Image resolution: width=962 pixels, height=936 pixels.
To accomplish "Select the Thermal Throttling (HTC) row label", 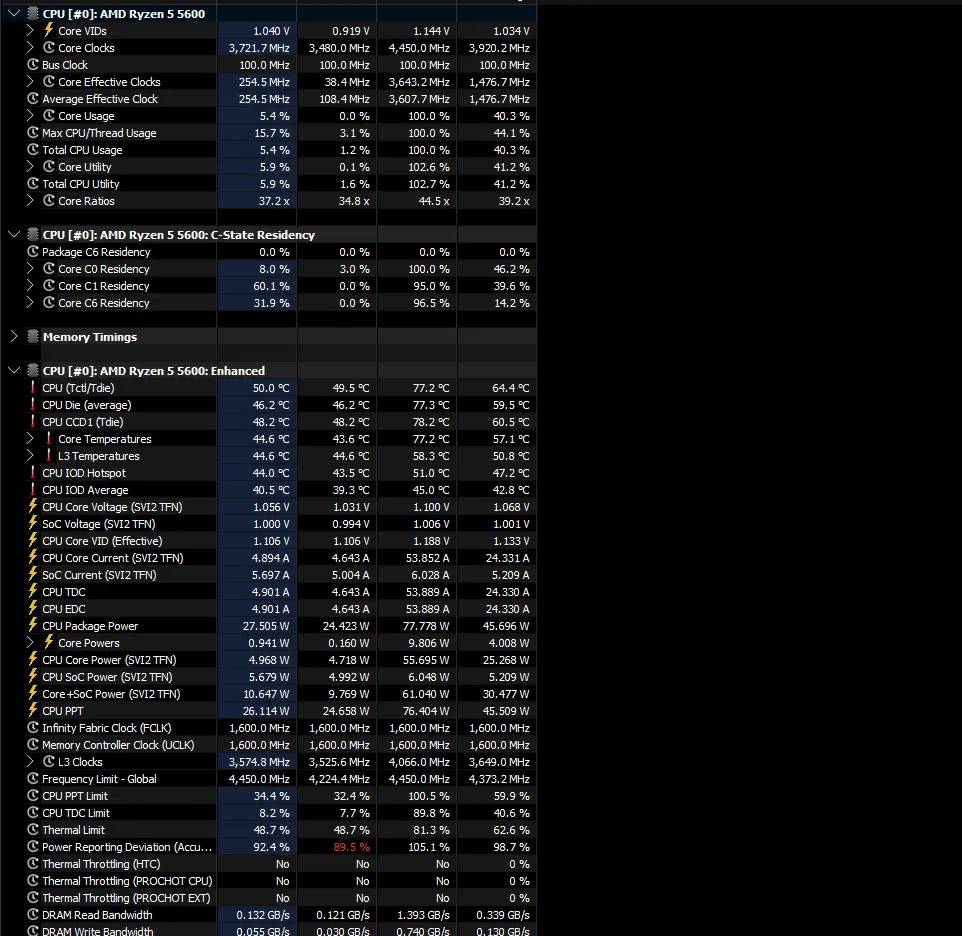I will [101, 864].
